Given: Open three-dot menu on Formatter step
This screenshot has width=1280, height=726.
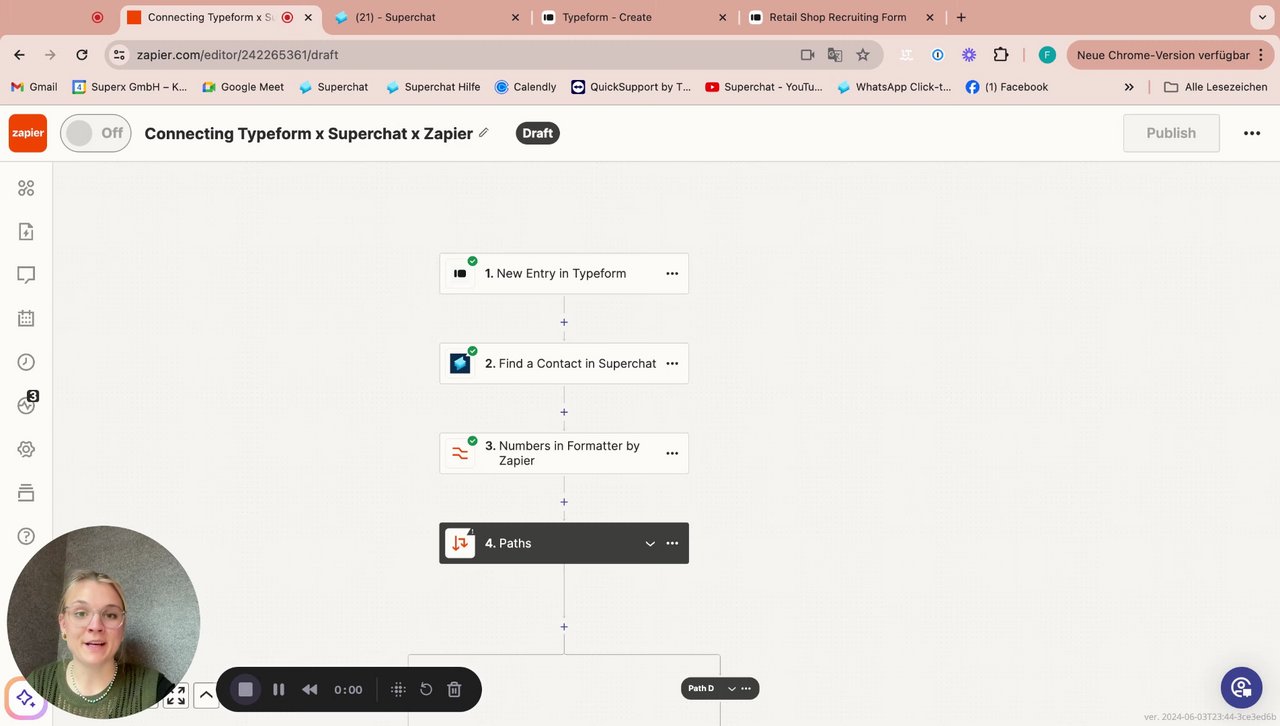Looking at the screenshot, I should coord(672,453).
